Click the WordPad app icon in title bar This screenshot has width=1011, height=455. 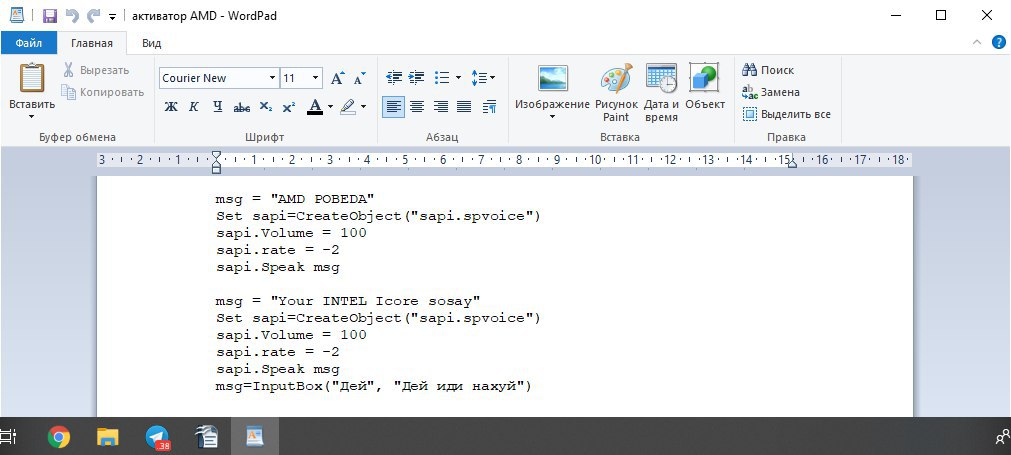click(x=17, y=15)
